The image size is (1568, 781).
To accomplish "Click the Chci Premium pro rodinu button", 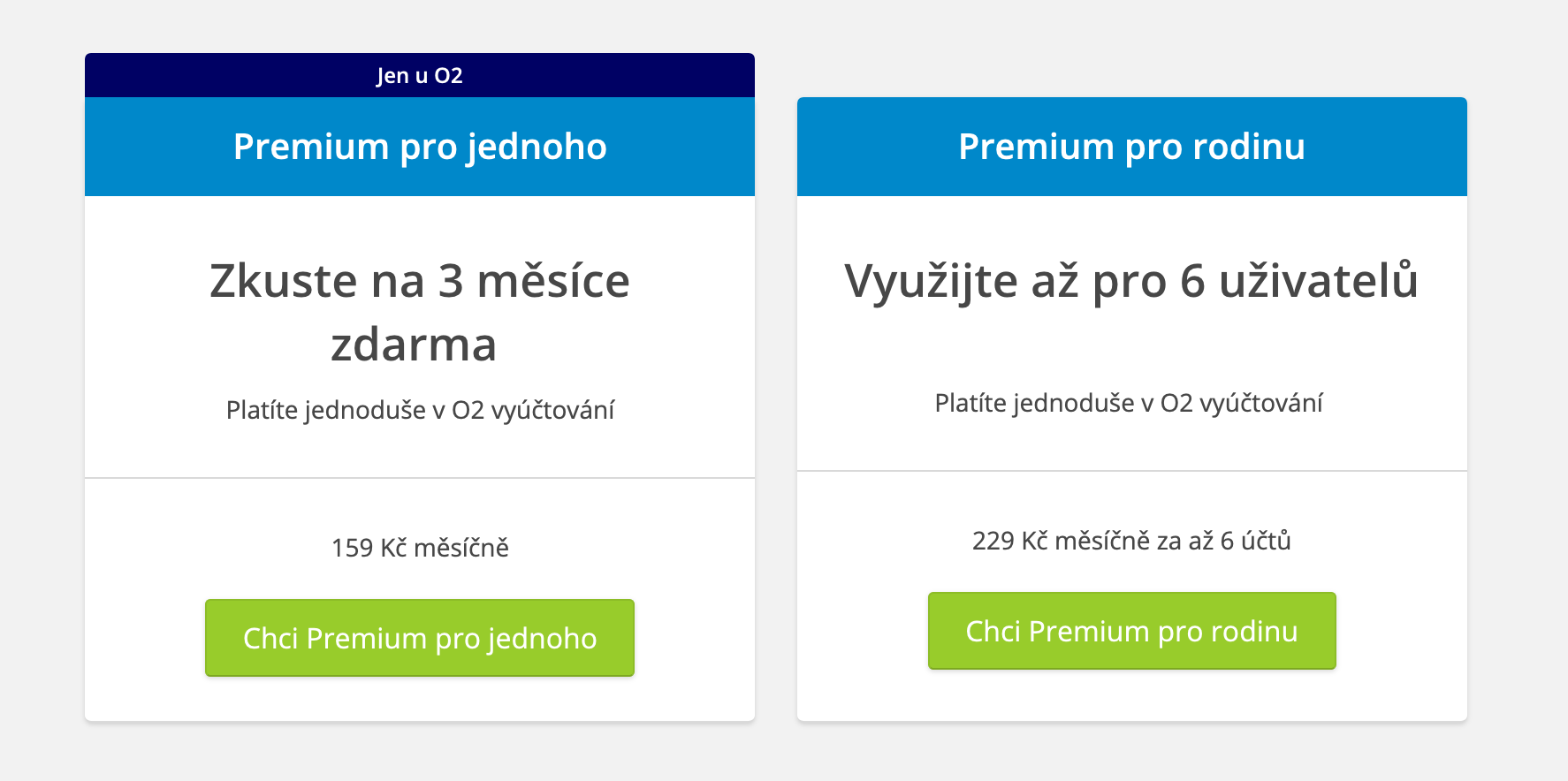I will point(1131,631).
